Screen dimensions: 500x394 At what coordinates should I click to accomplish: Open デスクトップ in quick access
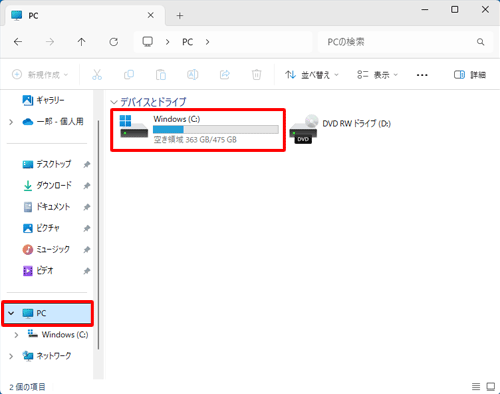tap(47, 164)
